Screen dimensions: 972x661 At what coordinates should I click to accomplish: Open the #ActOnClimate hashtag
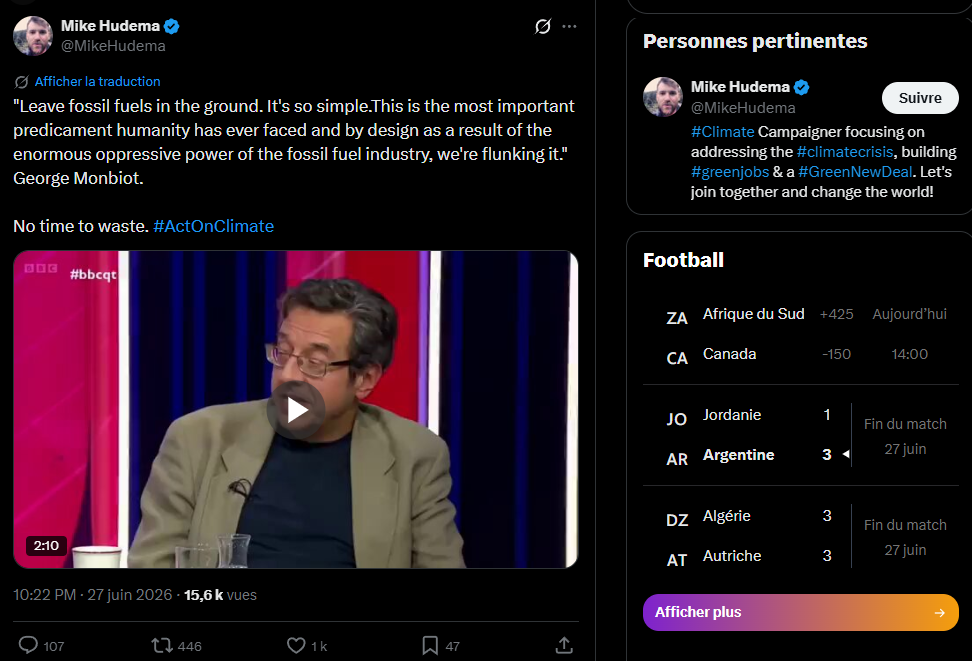coord(213,226)
